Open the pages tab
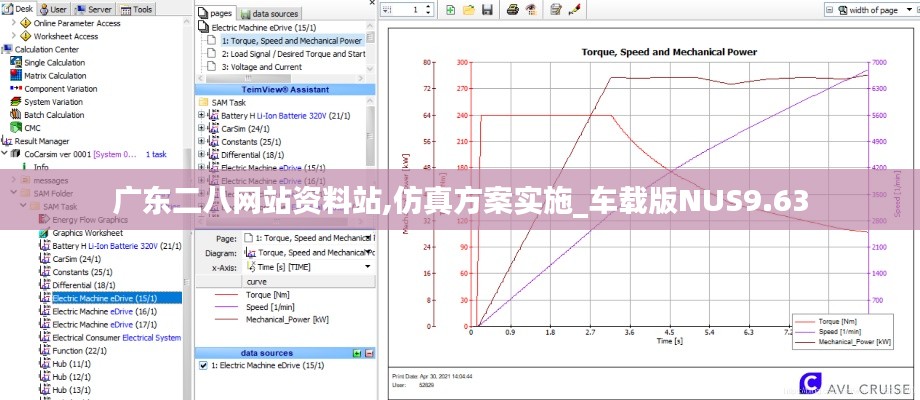 [x=215, y=13]
